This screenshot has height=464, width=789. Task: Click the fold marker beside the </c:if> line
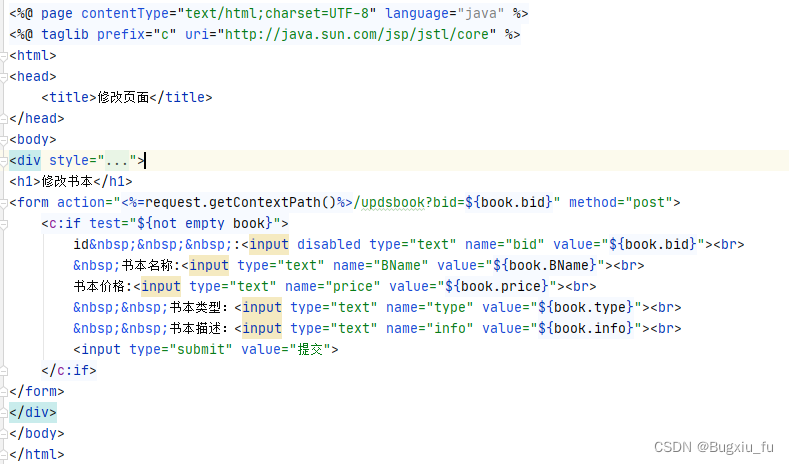click(x=3, y=371)
